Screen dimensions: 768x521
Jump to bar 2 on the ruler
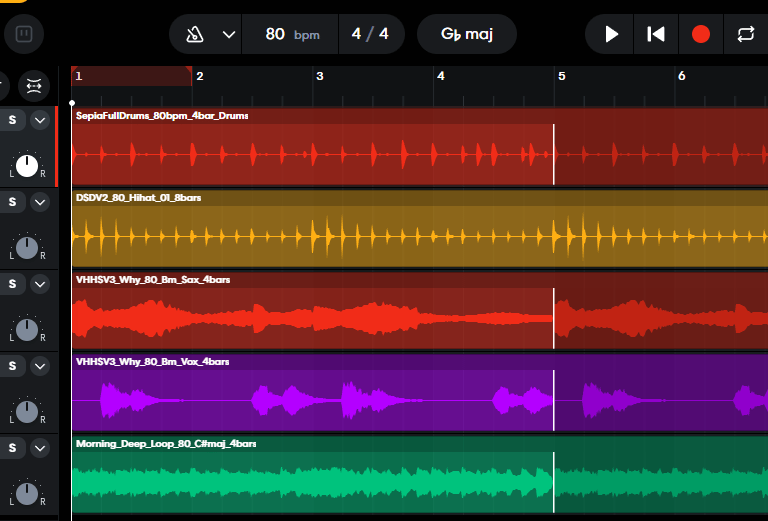tap(199, 76)
